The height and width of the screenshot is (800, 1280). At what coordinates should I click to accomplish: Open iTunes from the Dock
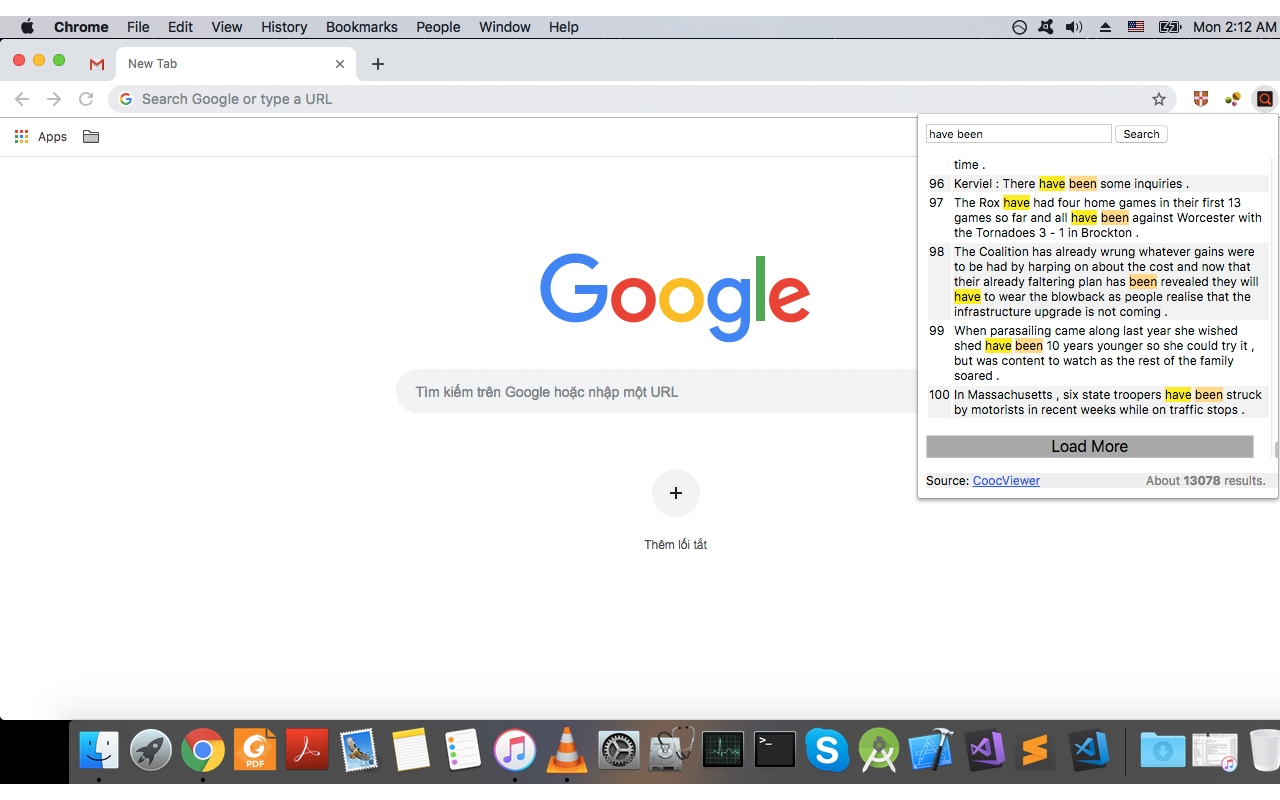click(515, 750)
